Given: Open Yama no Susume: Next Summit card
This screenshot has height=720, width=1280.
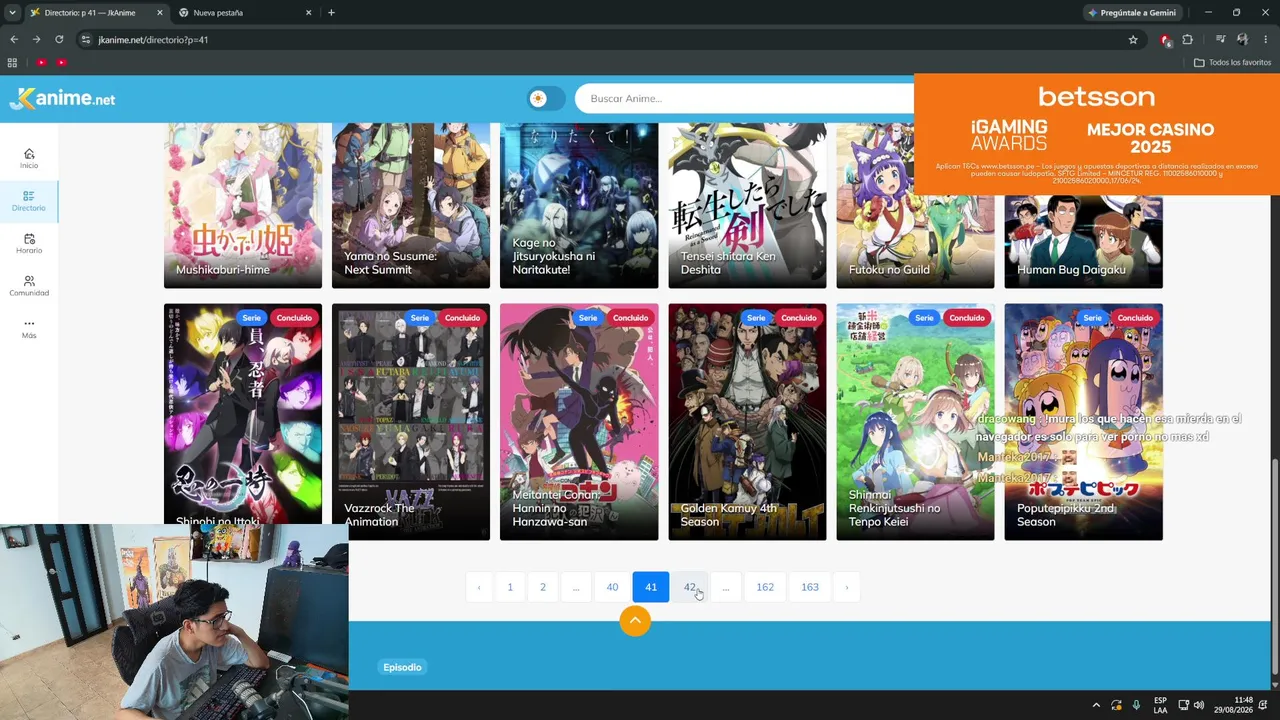Looking at the screenshot, I should [411, 206].
